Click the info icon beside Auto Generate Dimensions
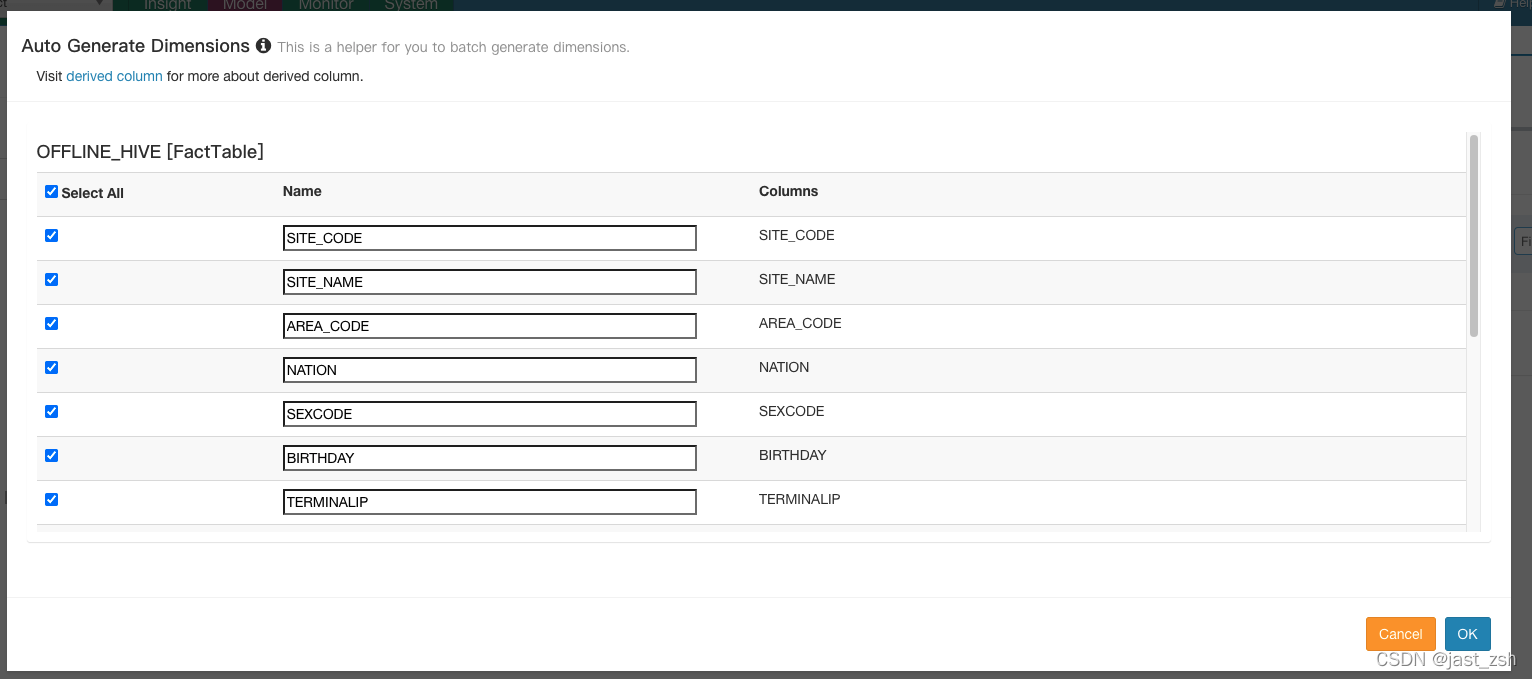The image size is (1532, 679). pyautogui.click(x=263, y=46)
